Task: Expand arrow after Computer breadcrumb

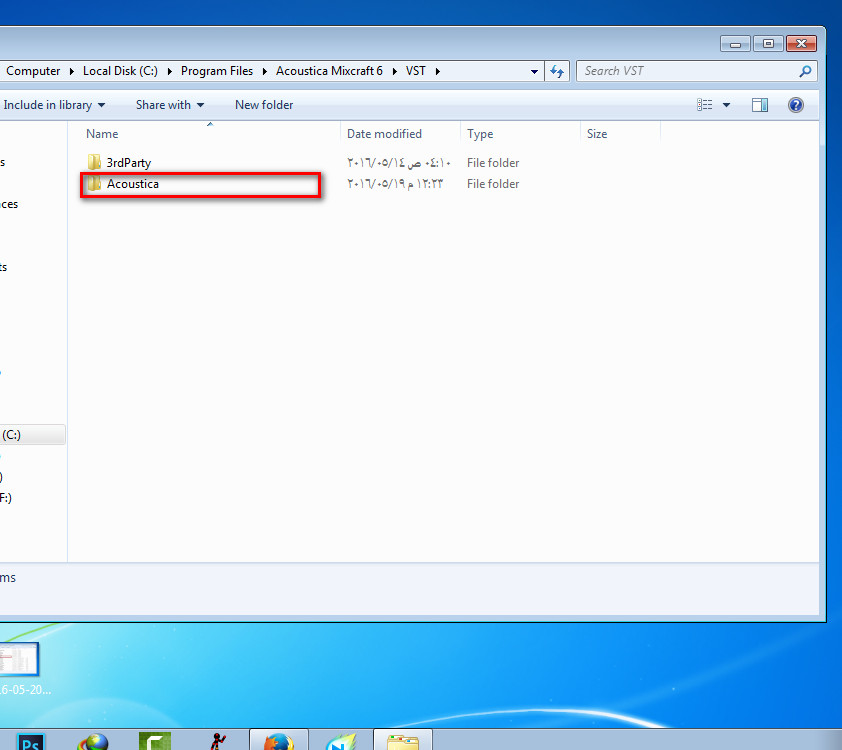Action: pyautogui.click(x=71, y=71)
